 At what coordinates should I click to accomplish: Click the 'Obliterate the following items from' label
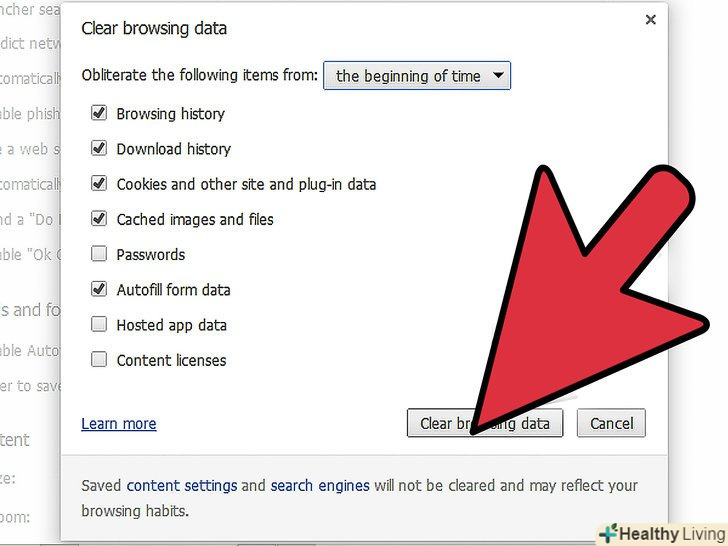pyautogui.click(x=200, y=76)
